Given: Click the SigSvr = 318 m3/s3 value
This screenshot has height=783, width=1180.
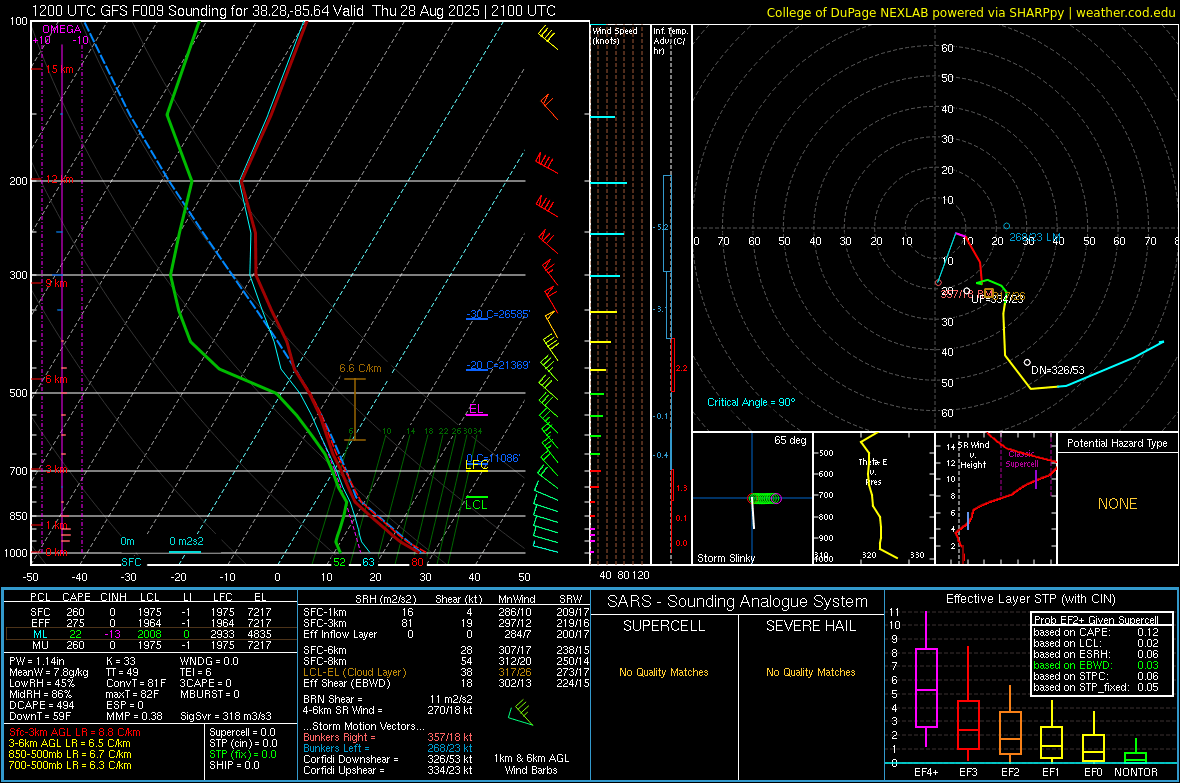Looking at the screenshot, I should 226,716.
